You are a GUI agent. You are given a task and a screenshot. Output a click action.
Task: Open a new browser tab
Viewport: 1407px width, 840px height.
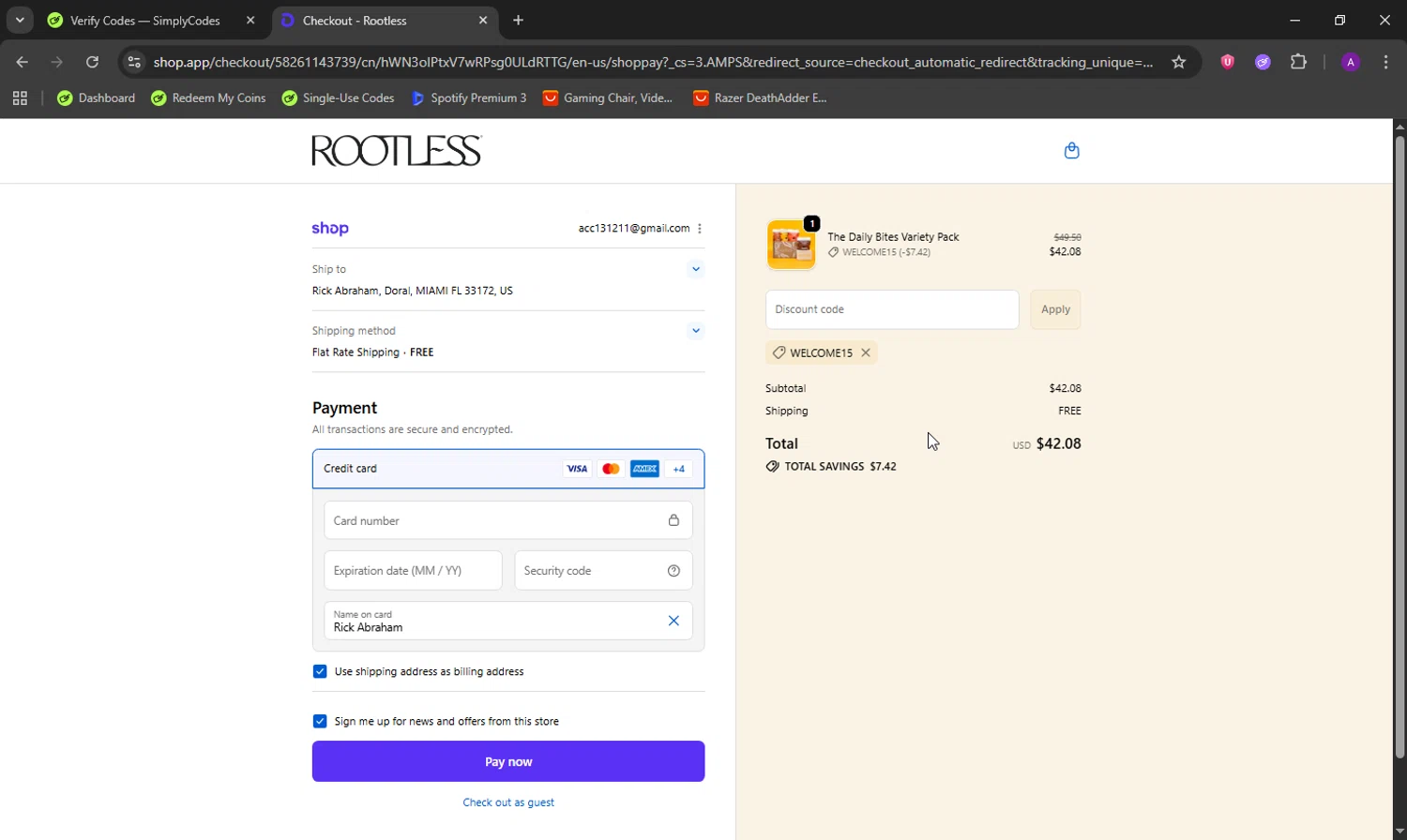pos(519,20)
